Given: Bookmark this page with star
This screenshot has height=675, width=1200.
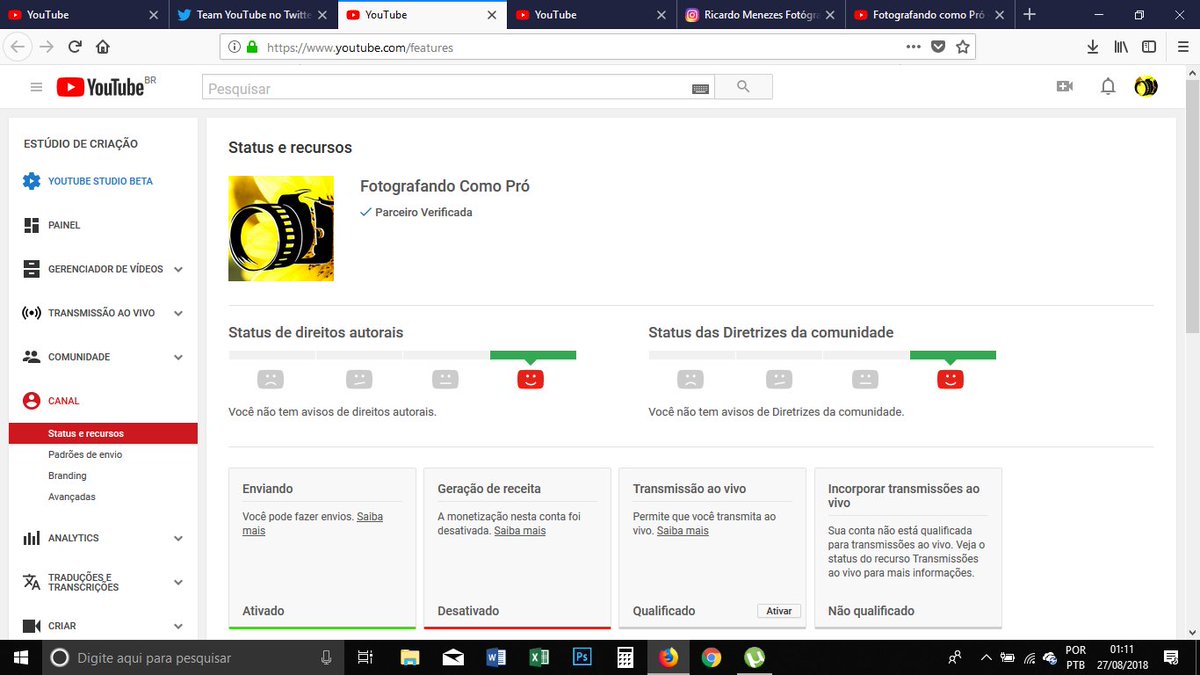Looking at the screenshot, I should 962,46.
